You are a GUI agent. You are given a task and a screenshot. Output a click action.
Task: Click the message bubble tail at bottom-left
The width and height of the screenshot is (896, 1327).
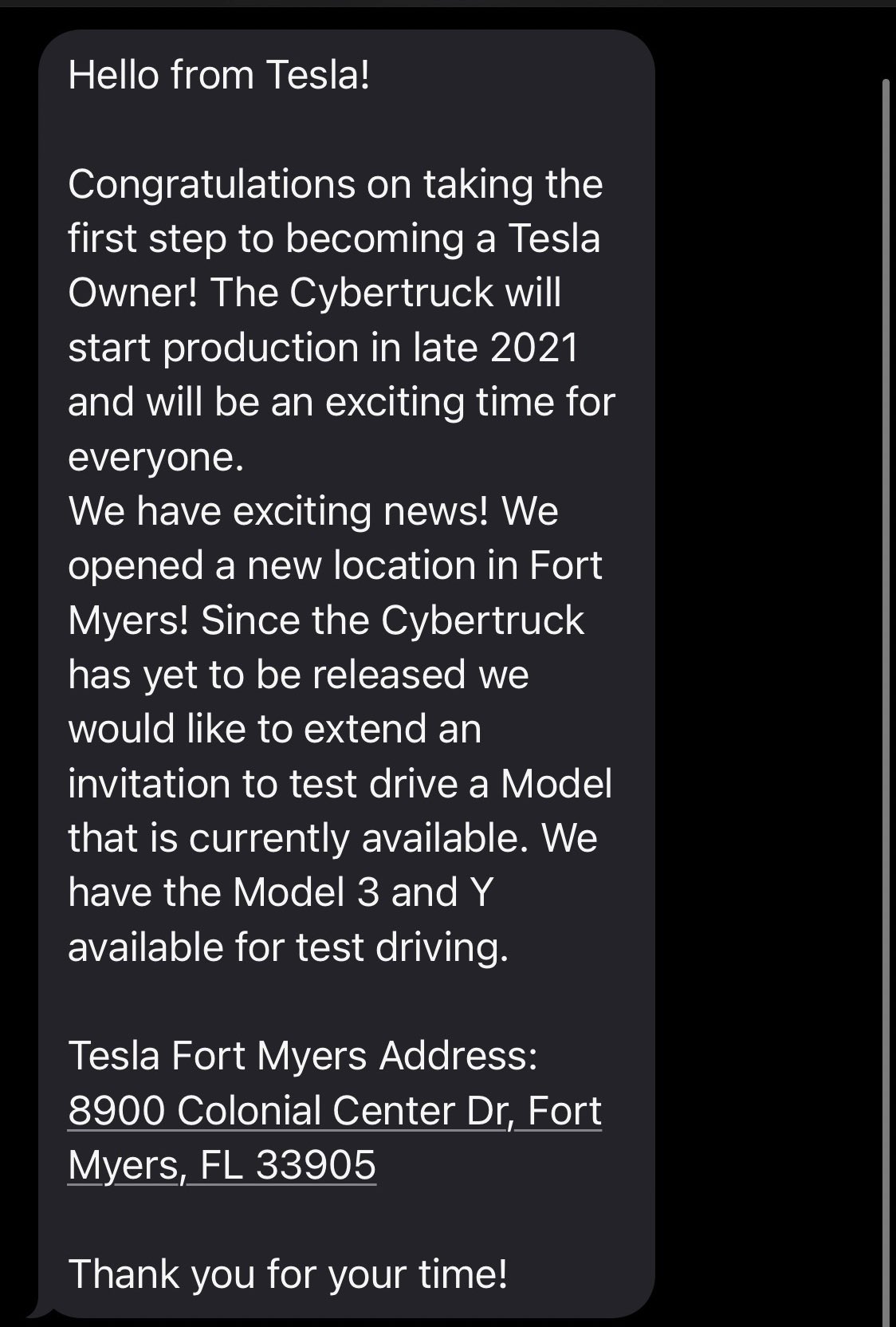point(36,1312)
